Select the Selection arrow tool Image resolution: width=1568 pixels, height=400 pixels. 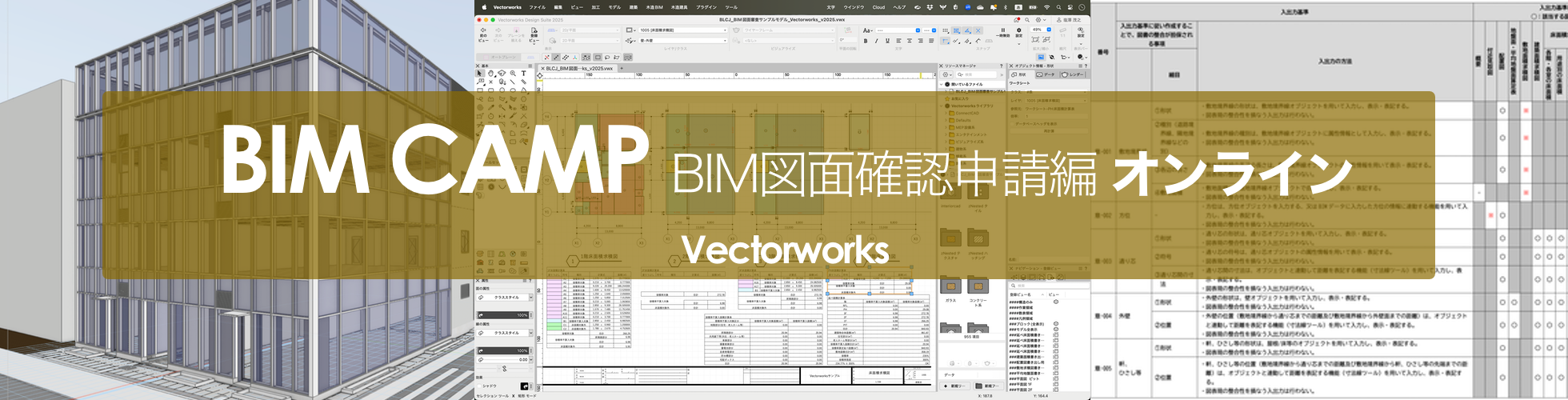pyautogui.click(x=480, y=73)
